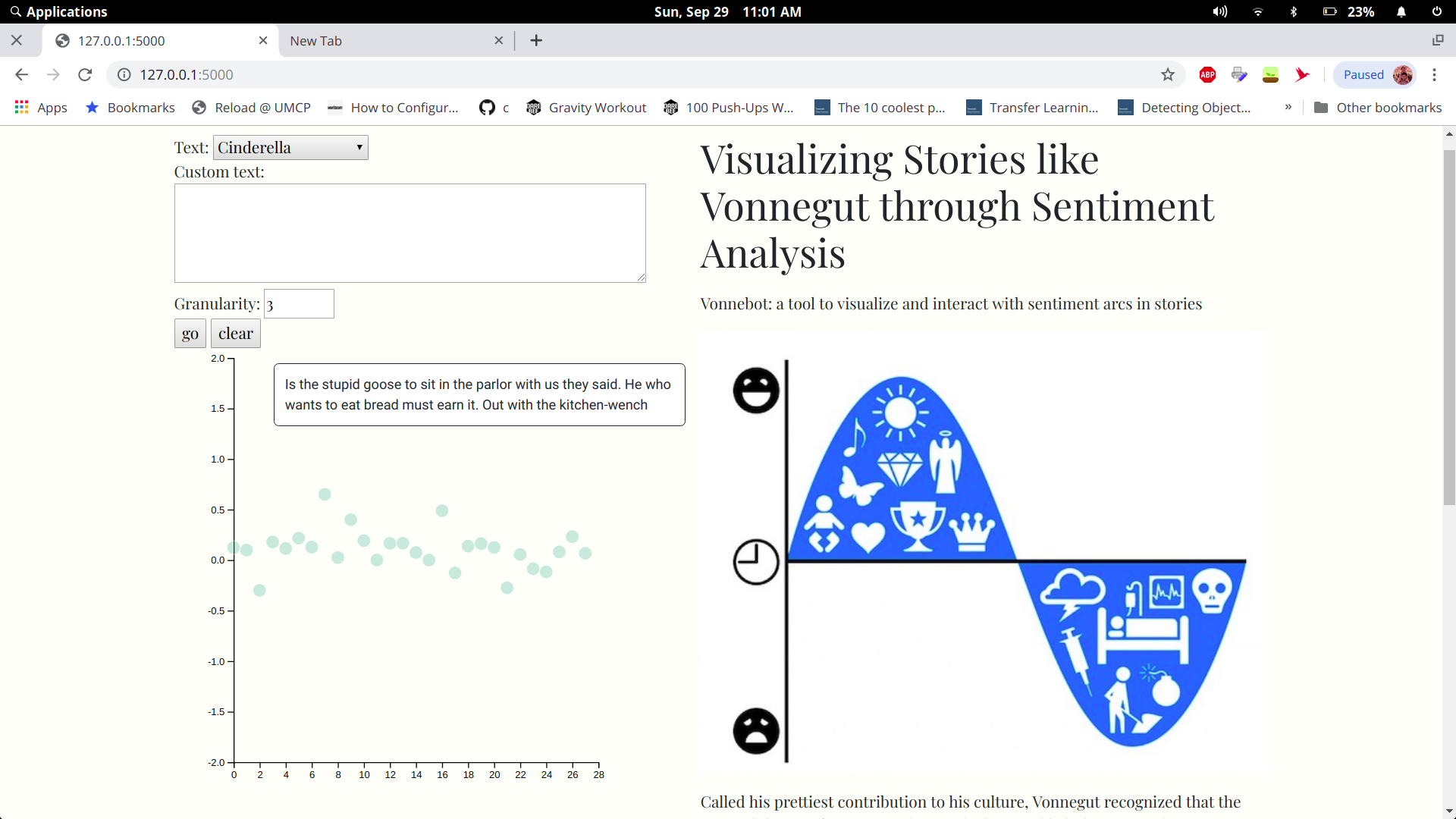
Task: Open the Applications menu
Action: (58, 11)
